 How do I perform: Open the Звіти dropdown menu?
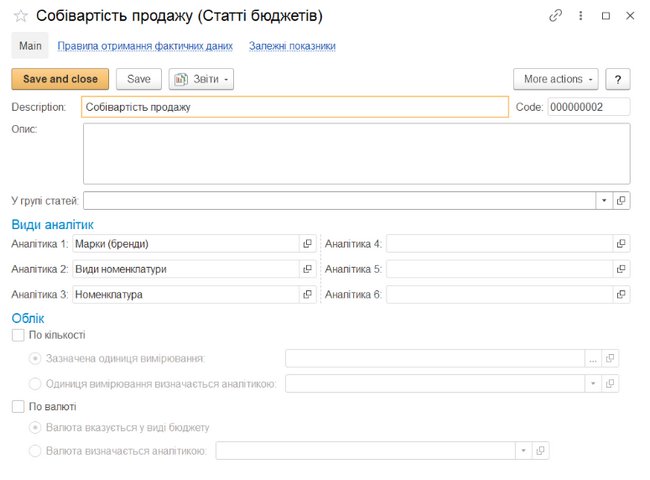[x=201, y=79]
